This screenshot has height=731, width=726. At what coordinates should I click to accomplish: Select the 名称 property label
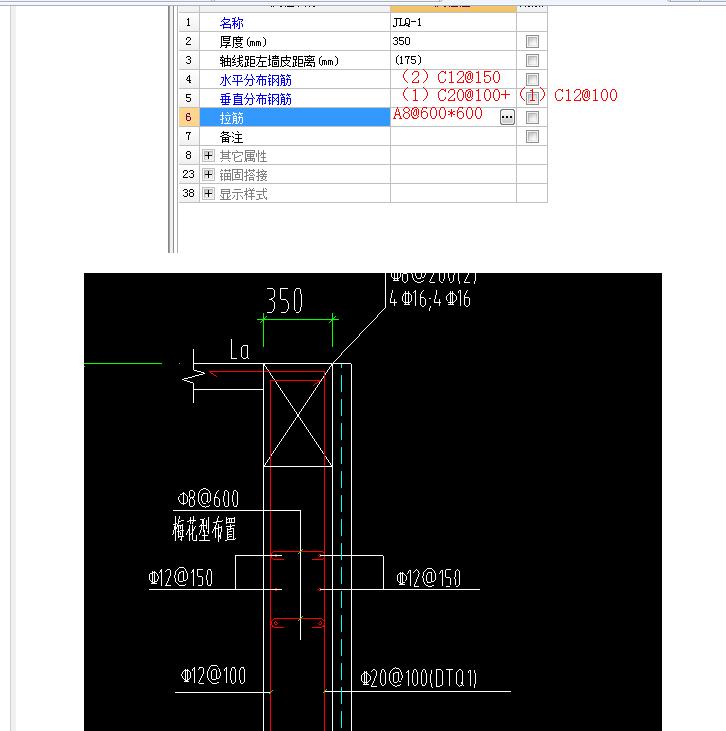point(231,23)
